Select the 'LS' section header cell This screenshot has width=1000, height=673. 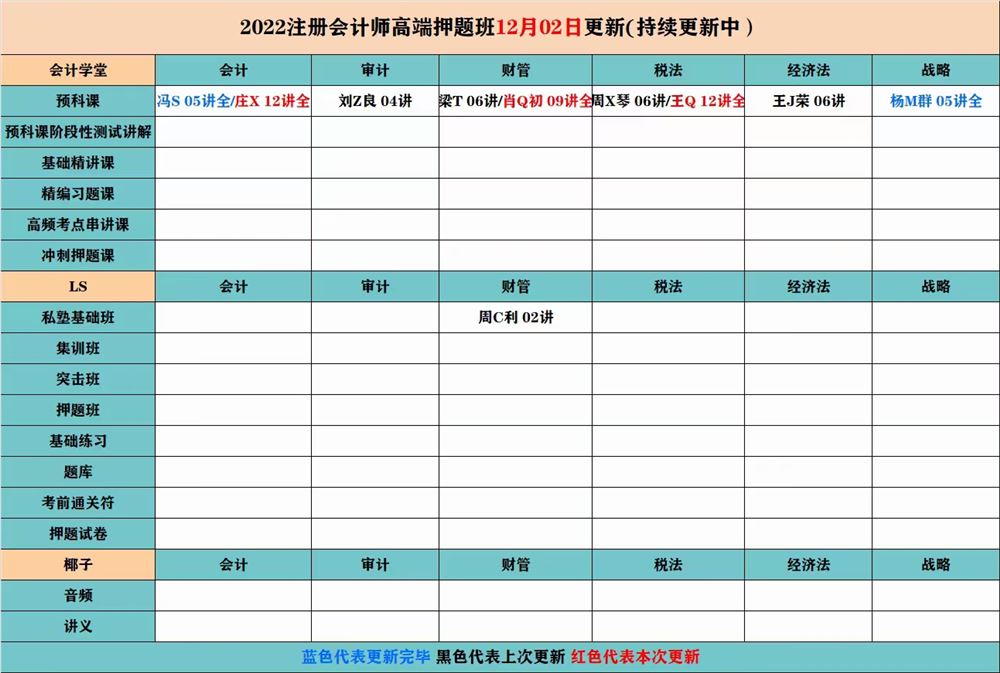[78, 286]
